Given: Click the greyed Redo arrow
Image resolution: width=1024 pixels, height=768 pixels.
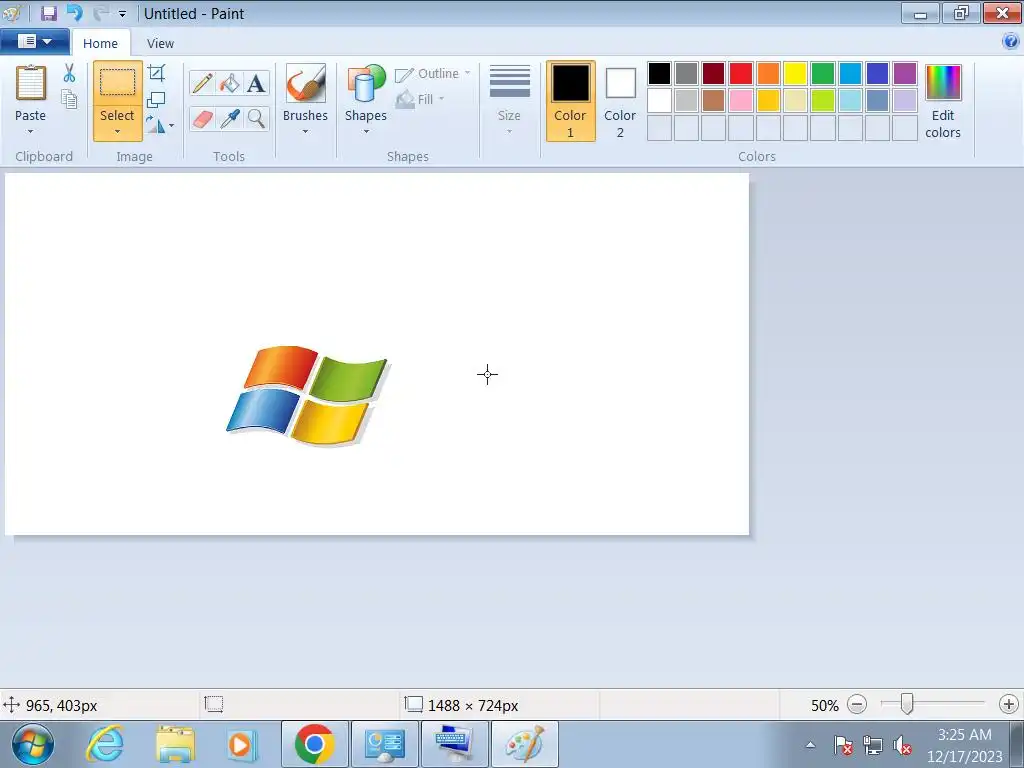Looking at the screenshot, I should tap(100, 13).
